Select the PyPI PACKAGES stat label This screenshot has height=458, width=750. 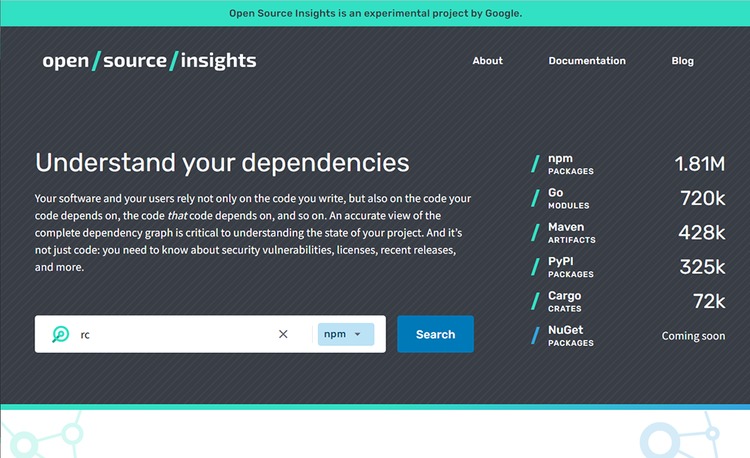[571, 267]
